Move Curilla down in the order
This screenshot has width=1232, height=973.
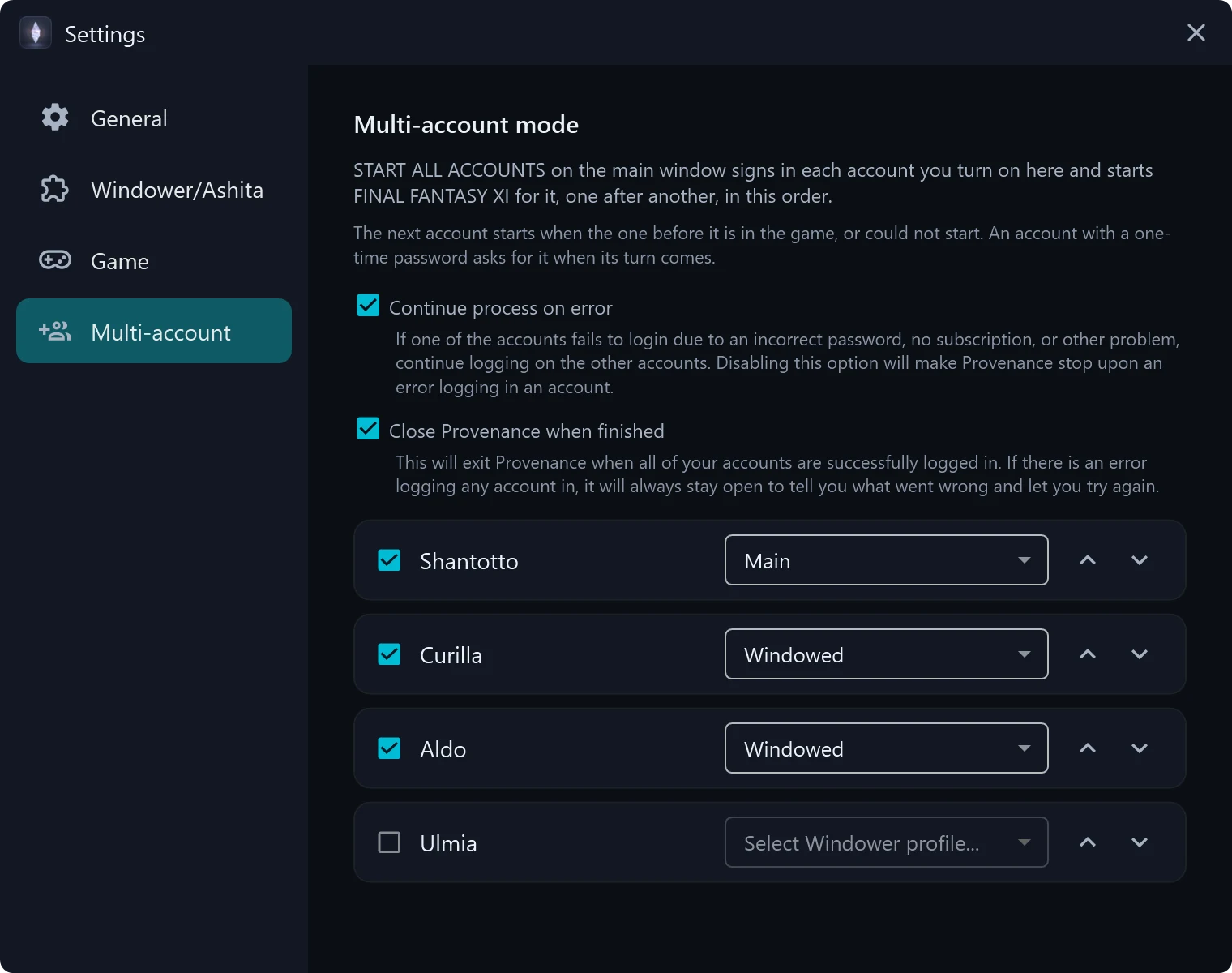point(1140,654)
